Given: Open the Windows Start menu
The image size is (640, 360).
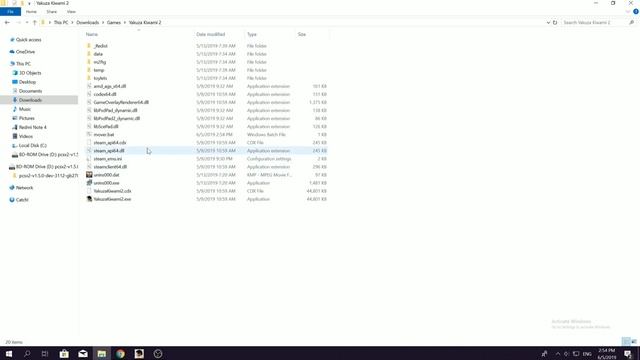Looking at the screenshot, I should 9,353.
